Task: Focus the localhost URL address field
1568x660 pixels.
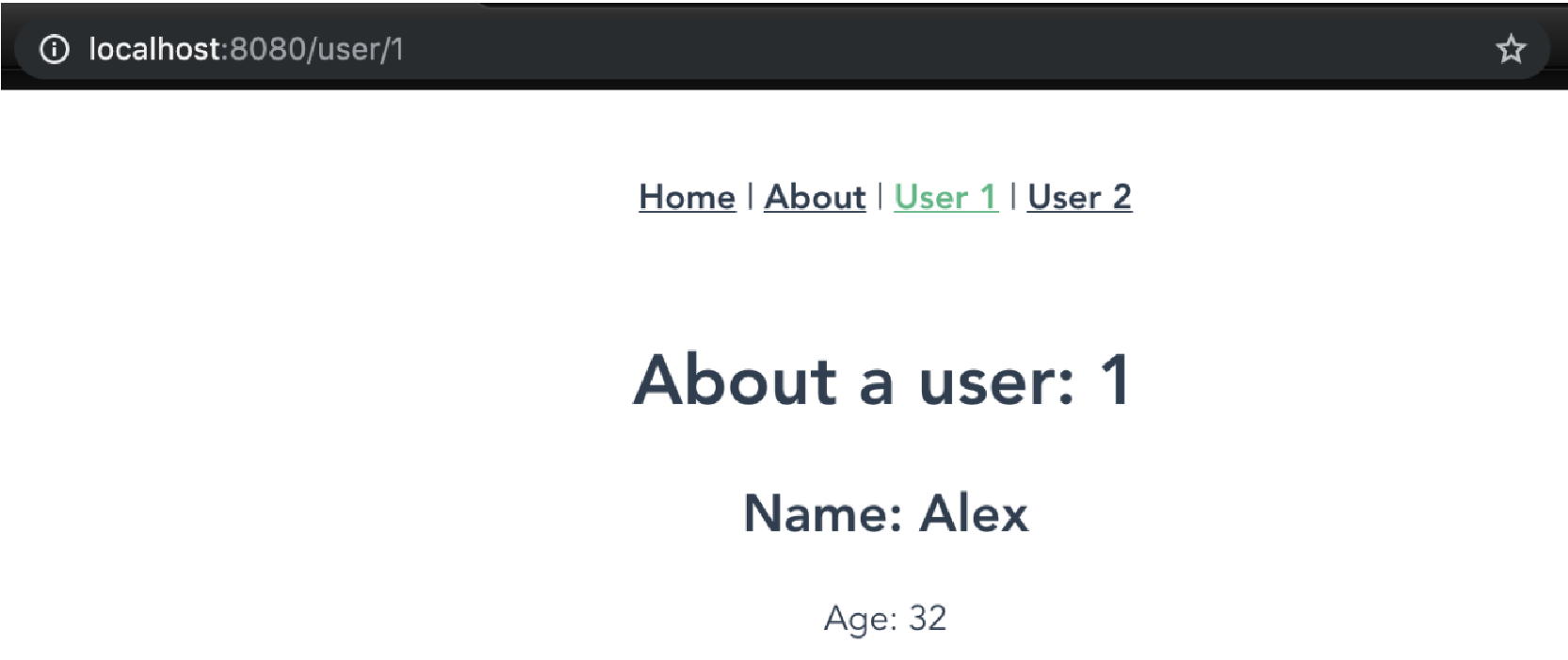Action: [x=782, y=49]
